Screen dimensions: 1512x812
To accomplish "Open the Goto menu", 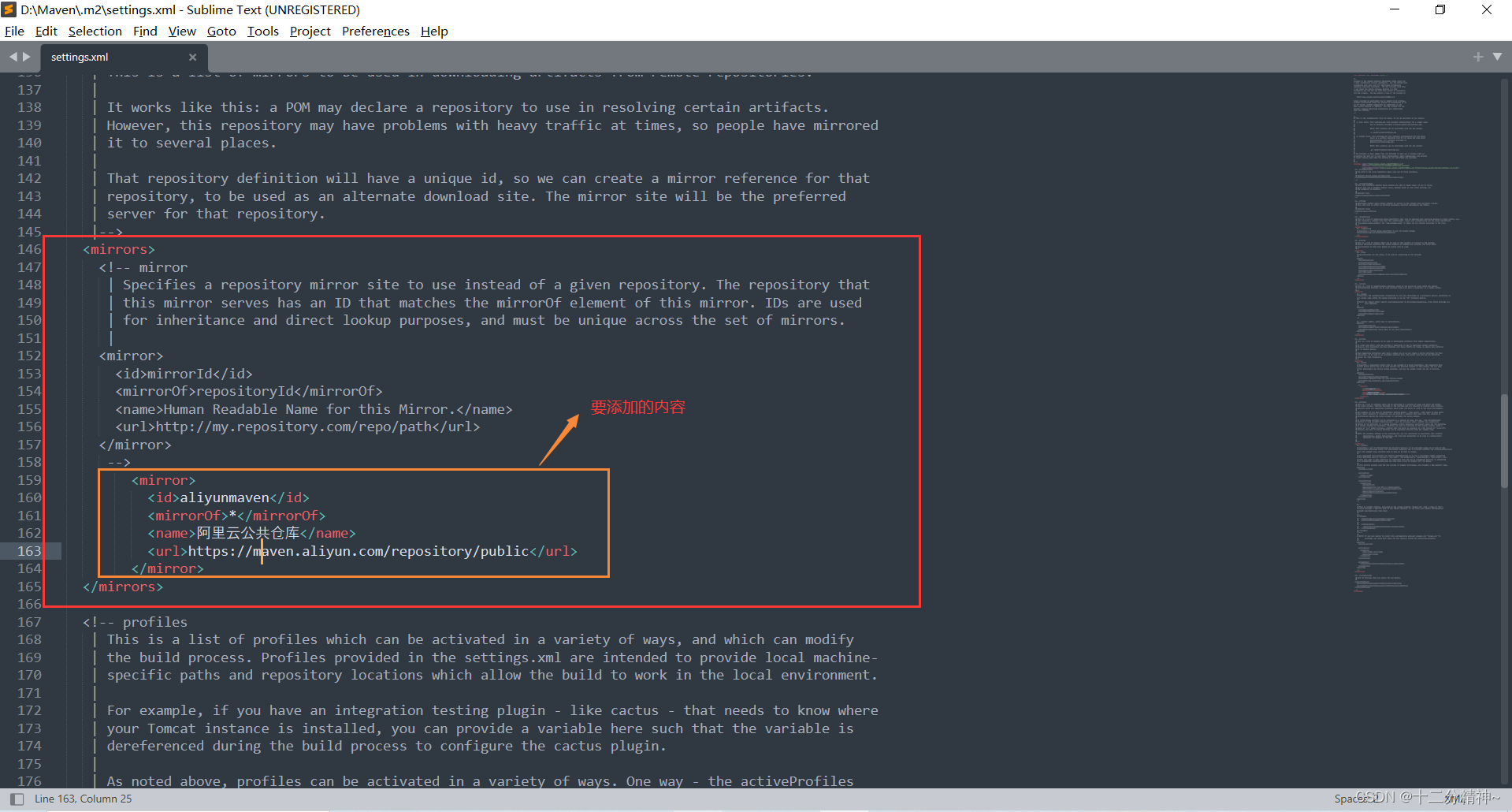I will [221, 32].
